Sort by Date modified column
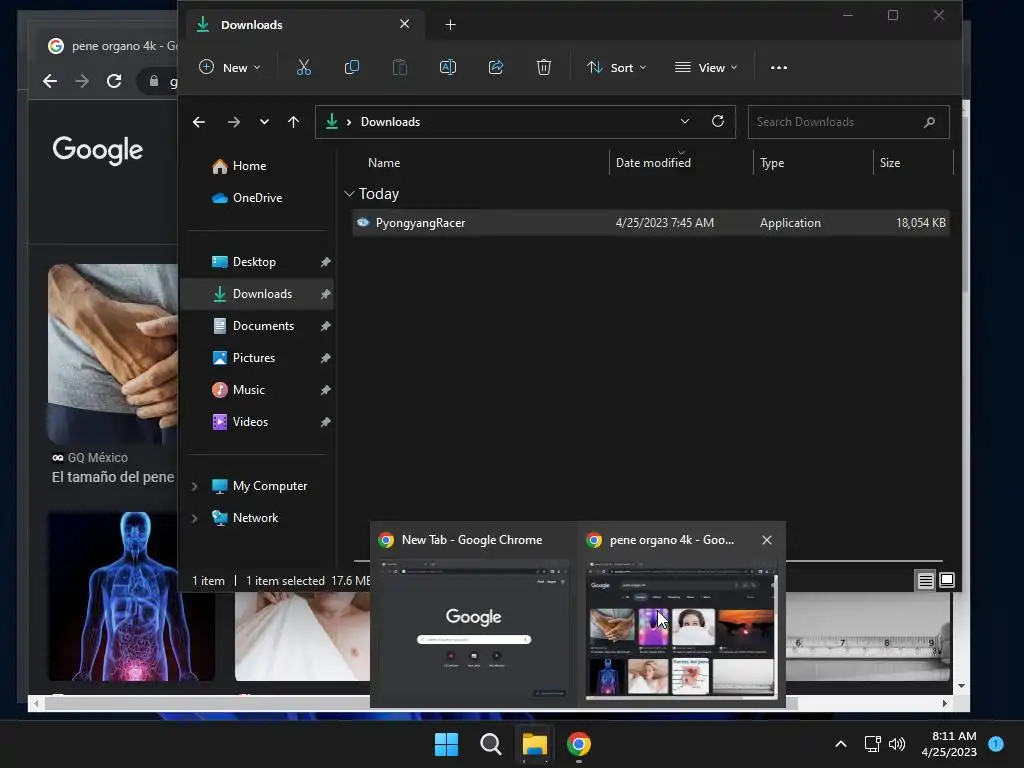This screenshot has width=1024, height=768. pos(653,163)
